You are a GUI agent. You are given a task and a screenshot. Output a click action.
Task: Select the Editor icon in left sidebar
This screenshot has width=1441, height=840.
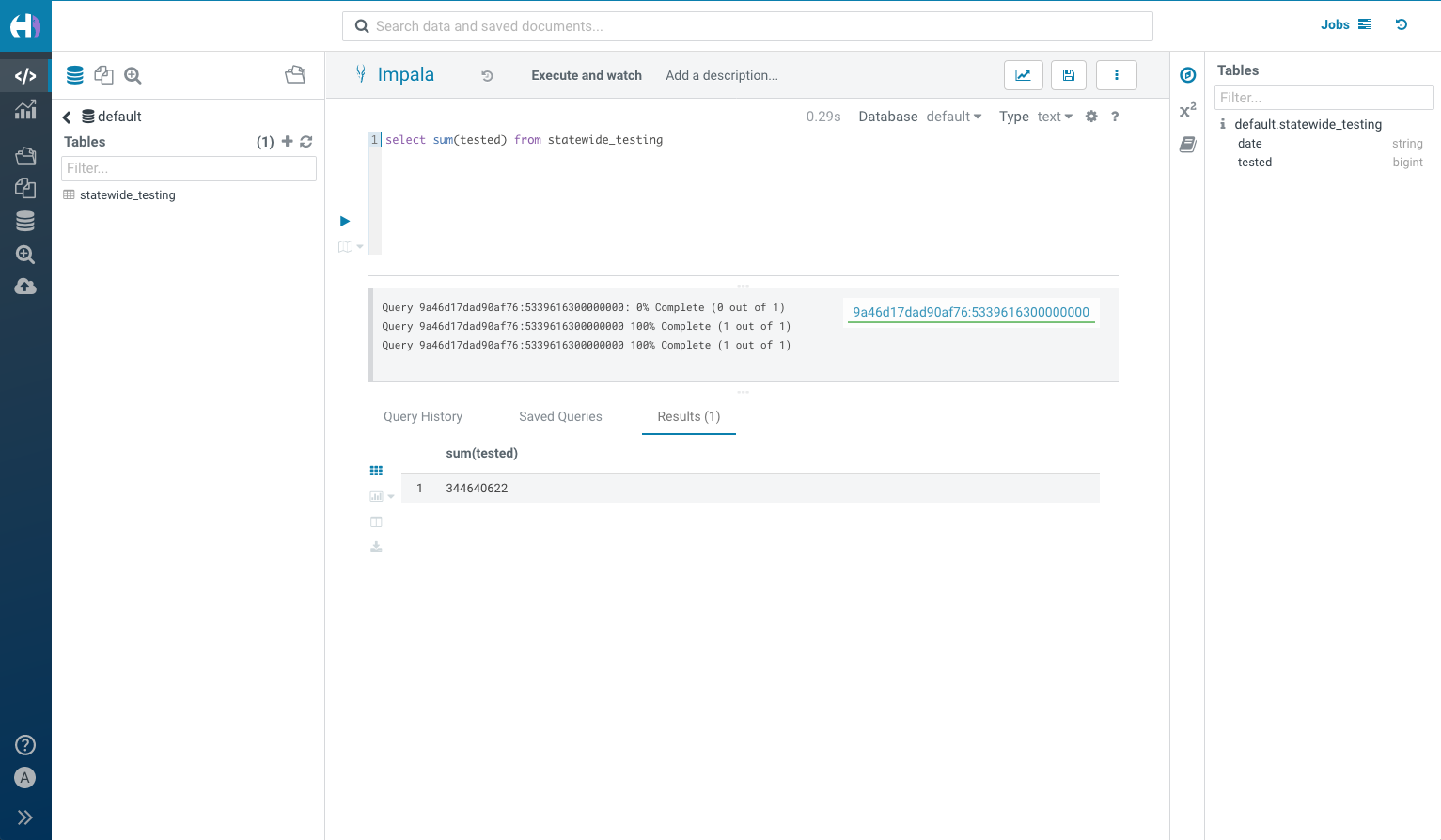coord(25,74)
